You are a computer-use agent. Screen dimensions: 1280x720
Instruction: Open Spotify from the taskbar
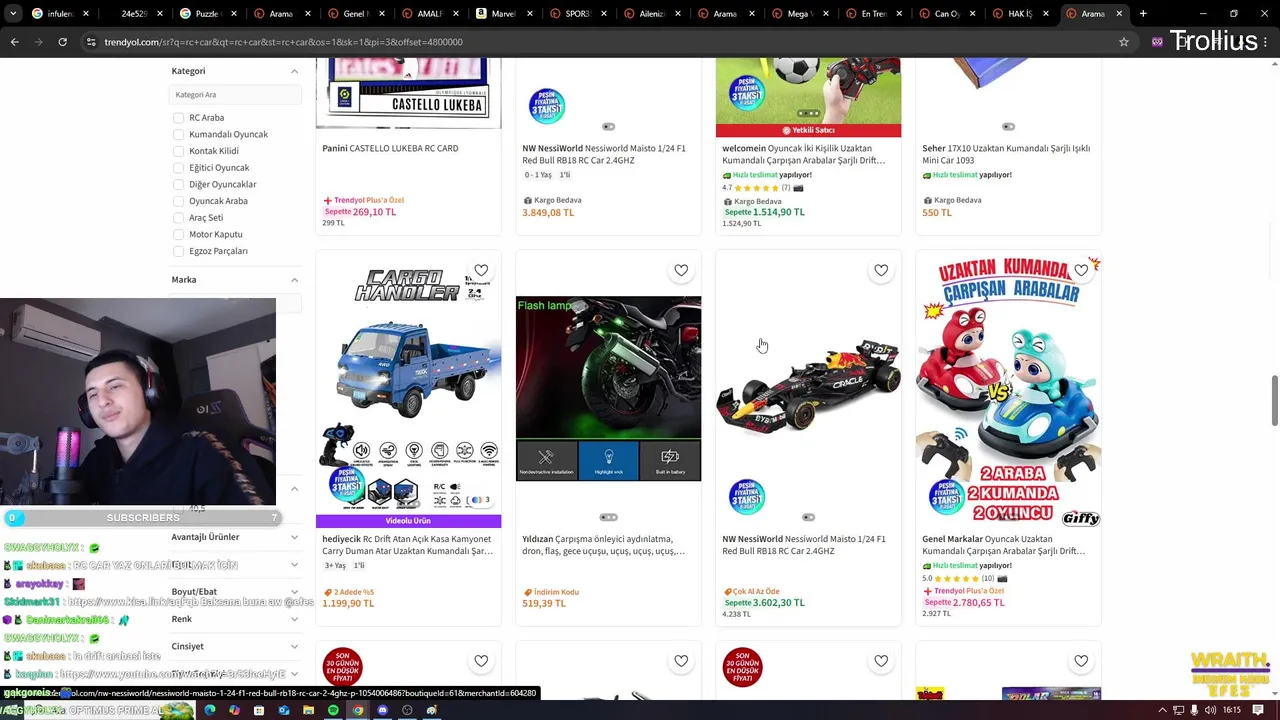click(333, 711)
